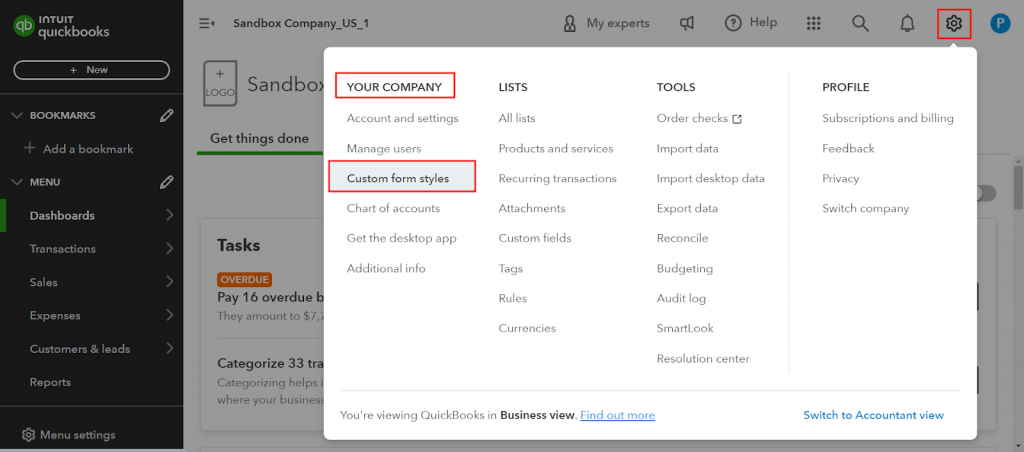This screenshot has height=452, width=1024.
Task: Expand Customers & leads submenu arrow
Action: point(170,348)
